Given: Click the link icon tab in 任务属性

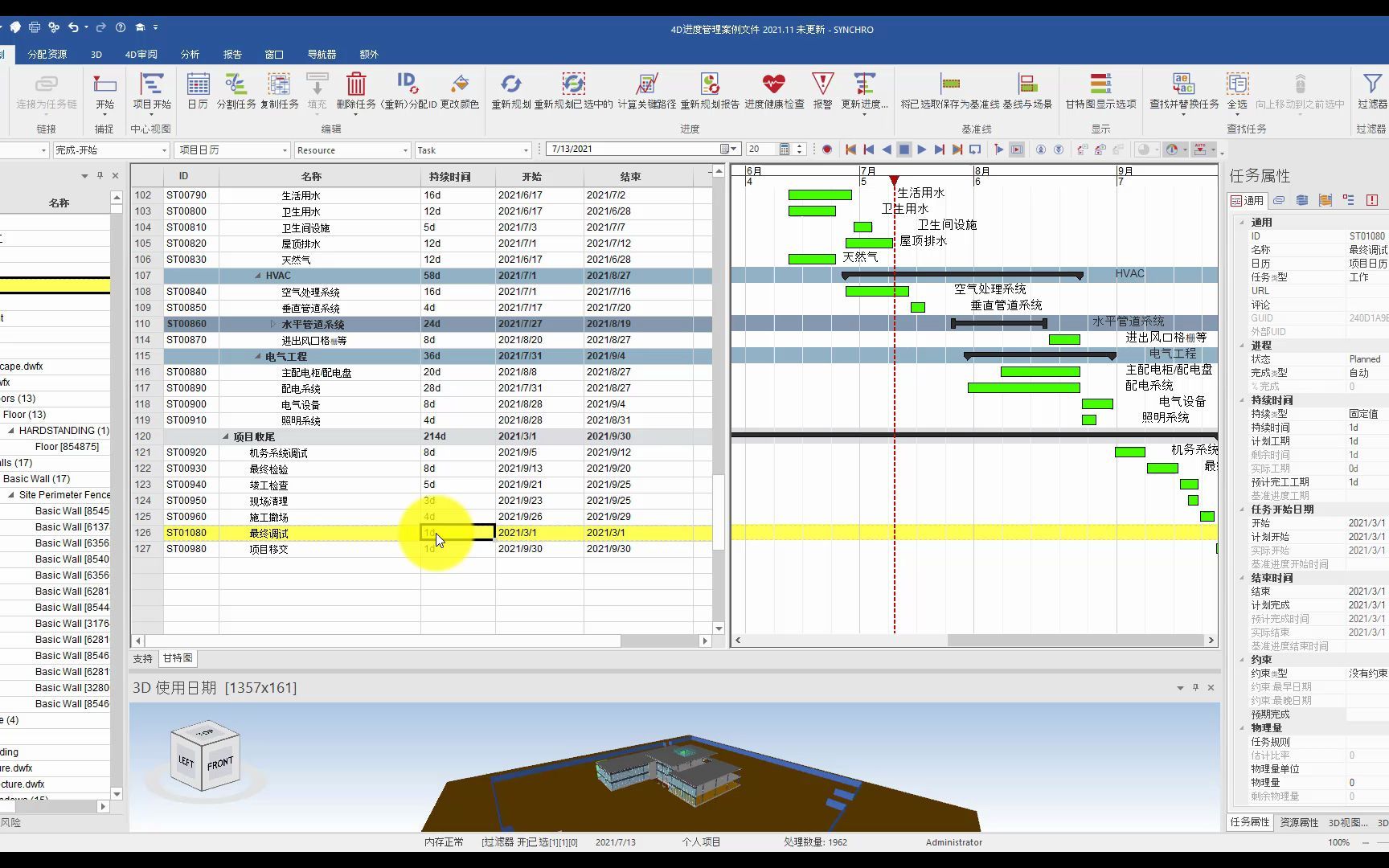Looking at the screenshot, I should click(x=1279, y=200).
